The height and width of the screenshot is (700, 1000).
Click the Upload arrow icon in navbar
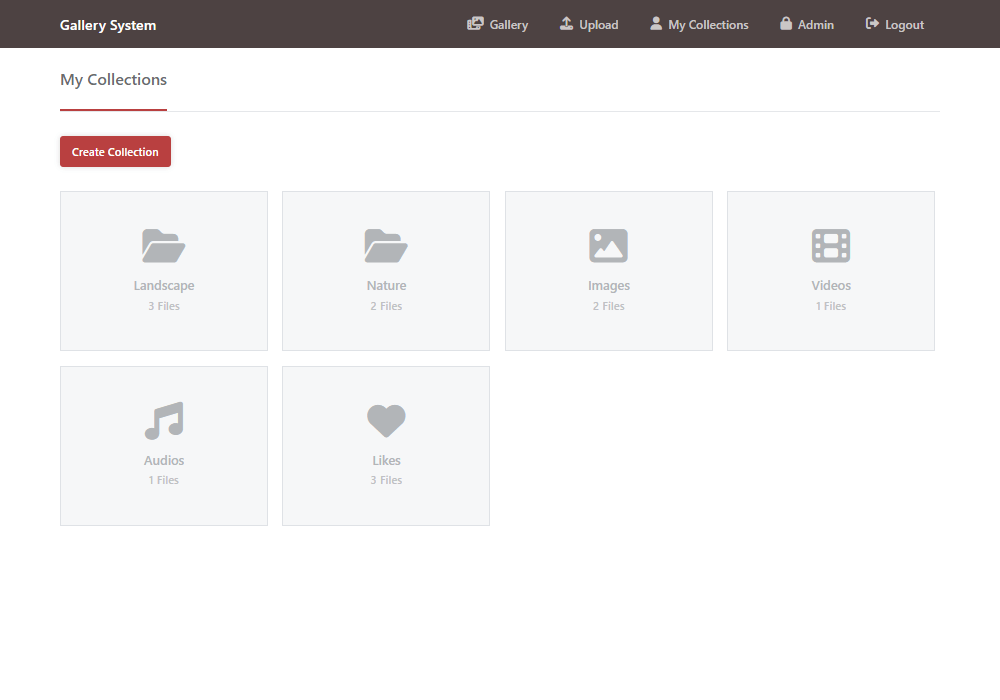(x=566, y=24)
